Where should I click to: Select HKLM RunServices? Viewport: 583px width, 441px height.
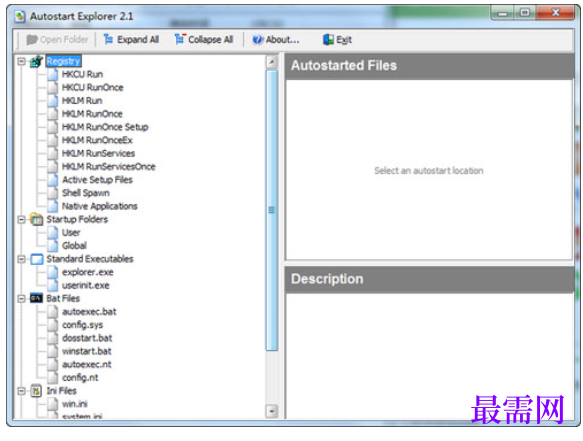tap(98, 154)
